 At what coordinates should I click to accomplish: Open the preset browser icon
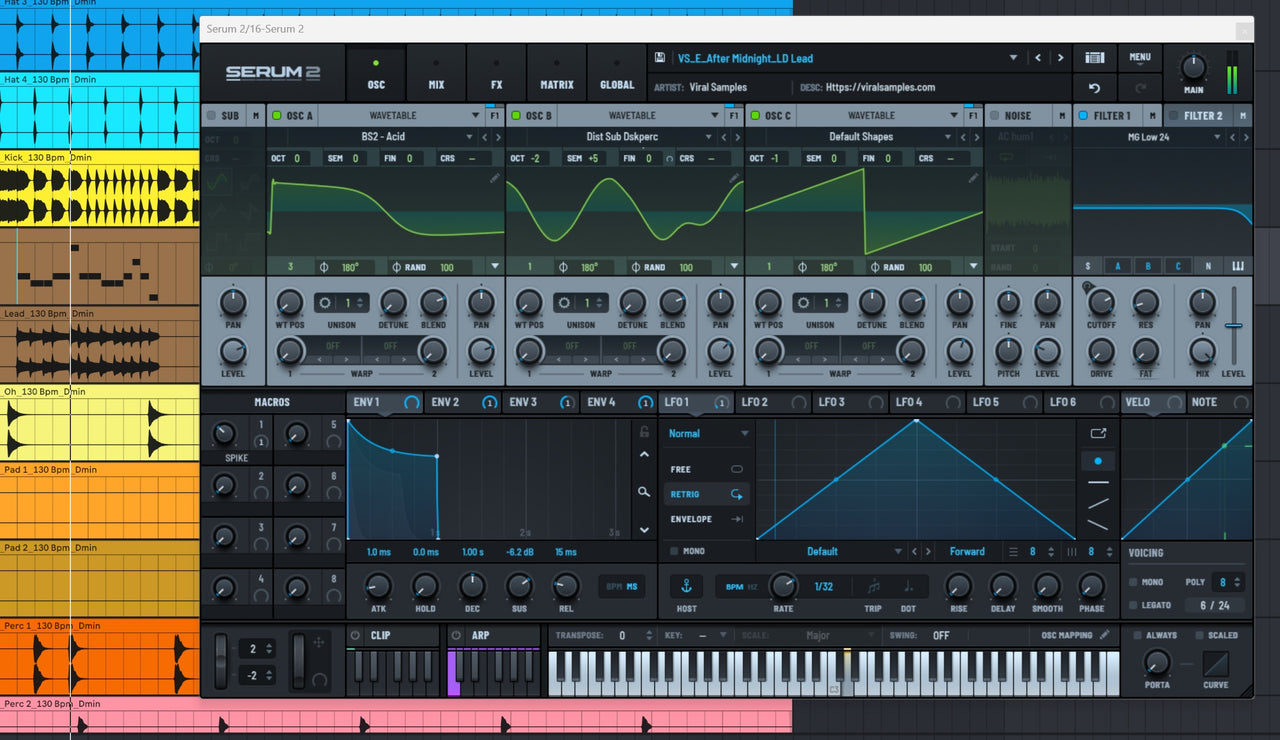click(x=1095, y=58)
